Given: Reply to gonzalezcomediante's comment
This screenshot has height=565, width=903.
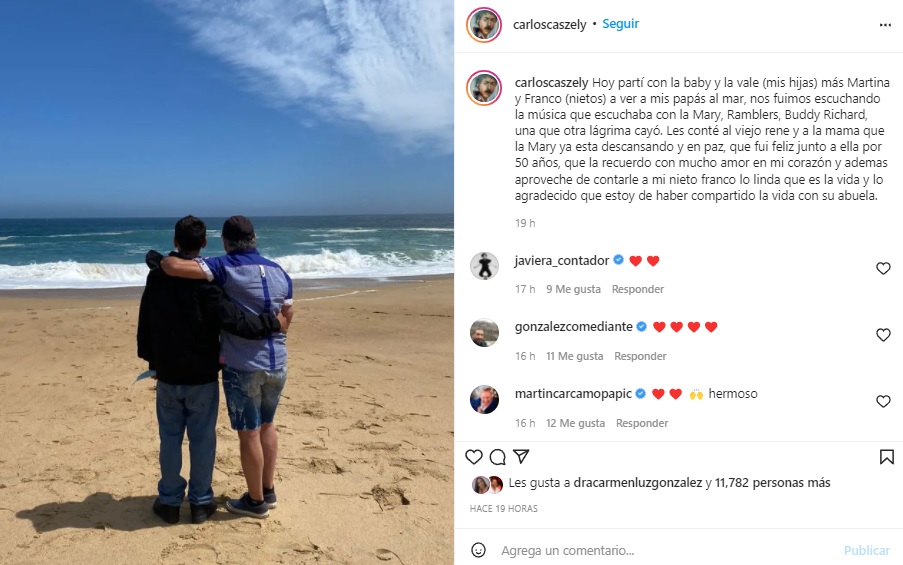Looking at the screenshot, I should tap(640, 356).
